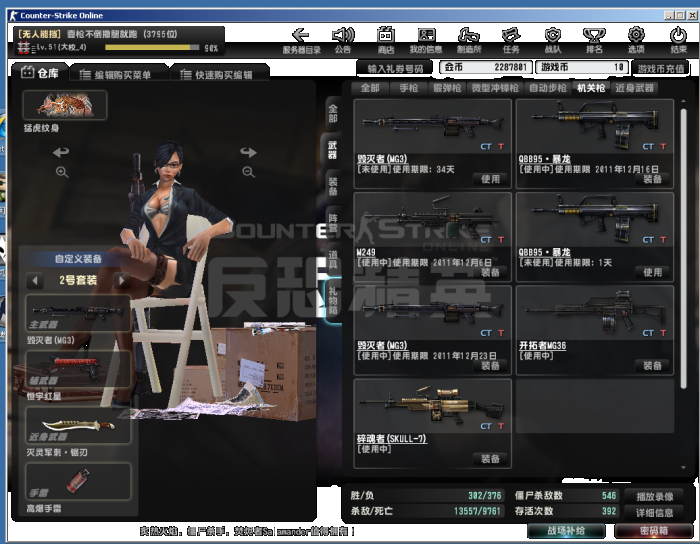This screenshot has height=544, width=700.
Task: Open the 我的信息 profile icon
Action: tap(426, 36)
